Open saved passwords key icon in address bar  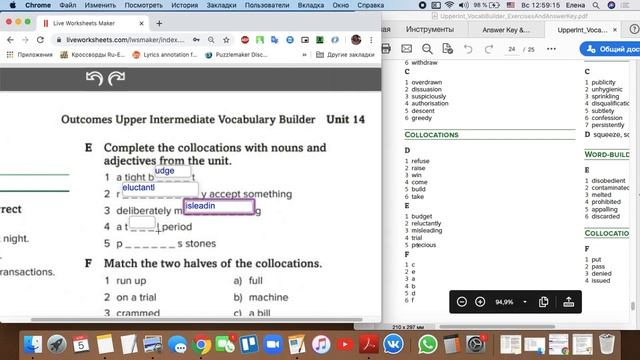click(196, 40)
